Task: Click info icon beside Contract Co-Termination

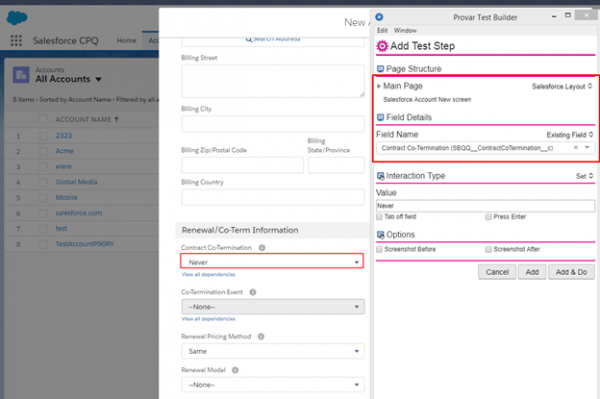Action: pos(262,248)
